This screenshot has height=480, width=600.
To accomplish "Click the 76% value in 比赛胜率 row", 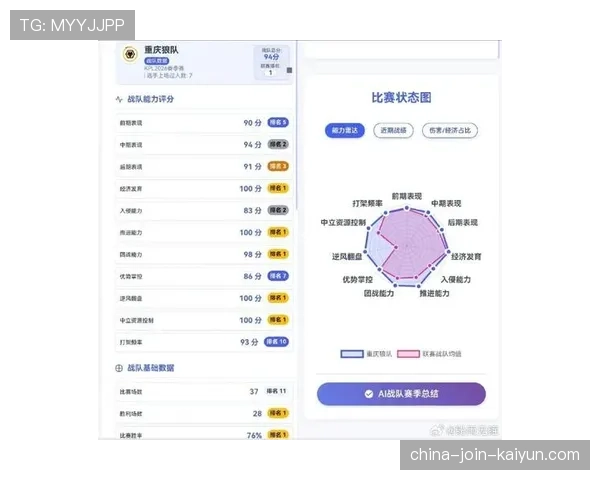I will (x=254, y=435).
